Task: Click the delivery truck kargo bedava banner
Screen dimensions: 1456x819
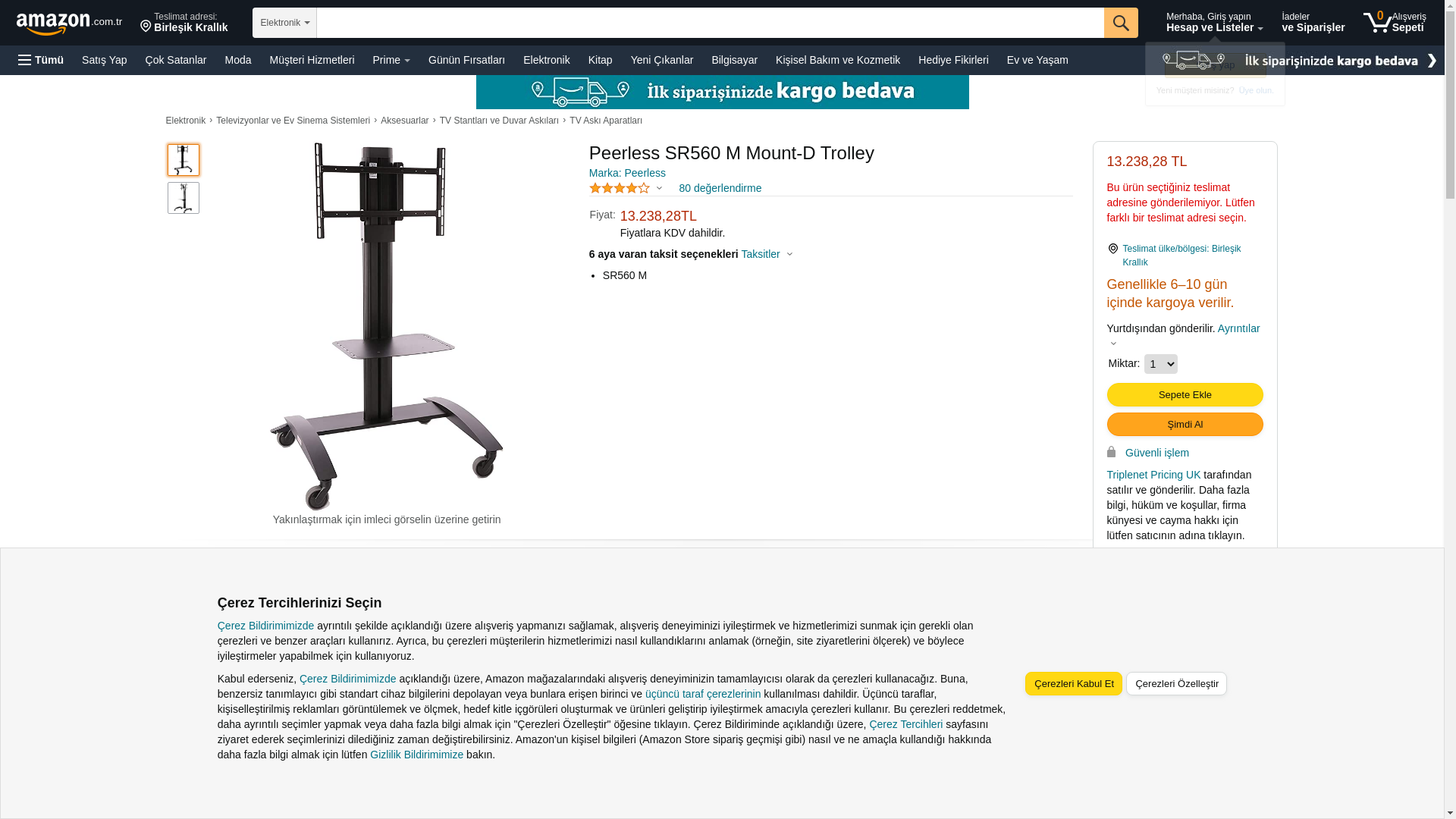Action: 722,92
